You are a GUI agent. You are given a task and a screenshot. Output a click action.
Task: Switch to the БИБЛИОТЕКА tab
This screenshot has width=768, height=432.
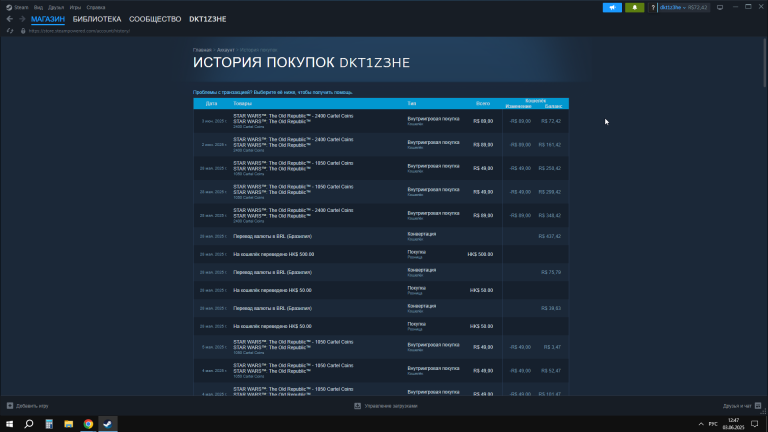(x=97, y=19)
